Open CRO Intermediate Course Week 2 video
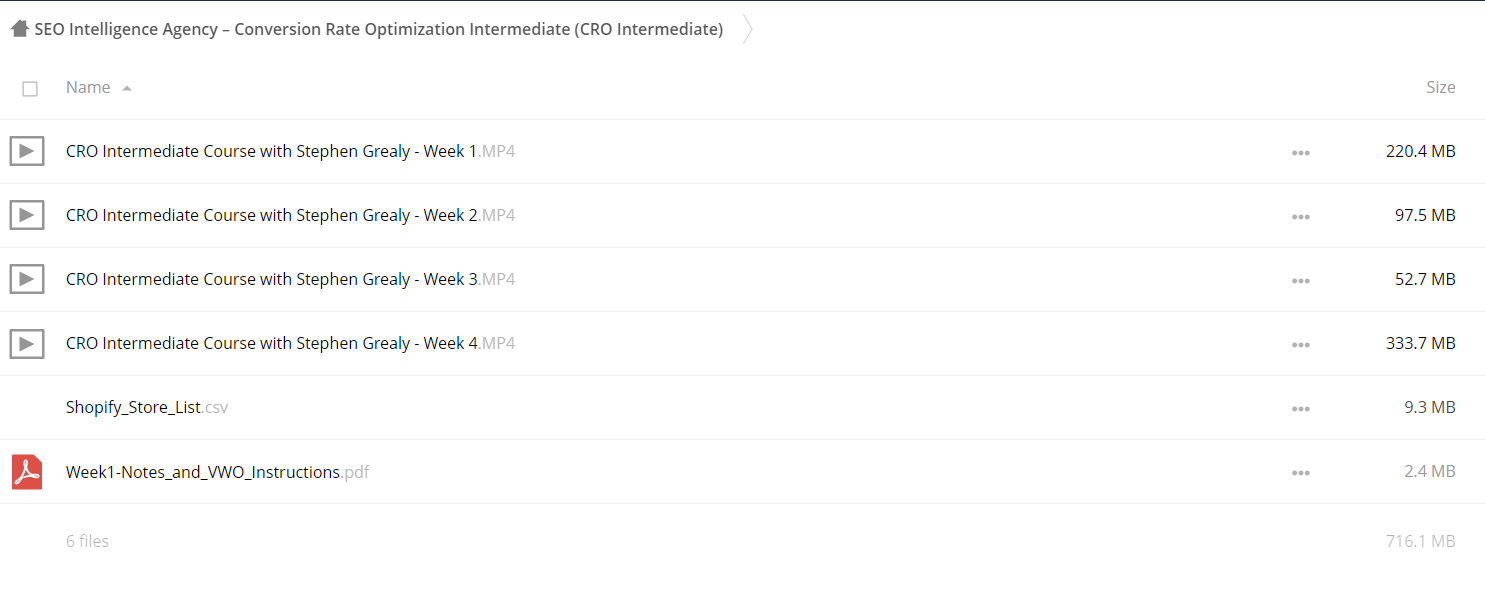This screenshot has height=605, width=1485. 290,216
